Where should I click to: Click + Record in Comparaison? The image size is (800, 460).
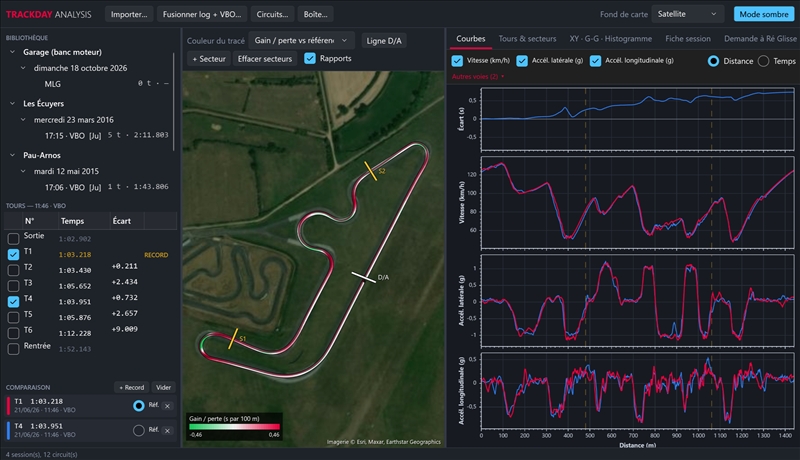click(x=132, y=388)
